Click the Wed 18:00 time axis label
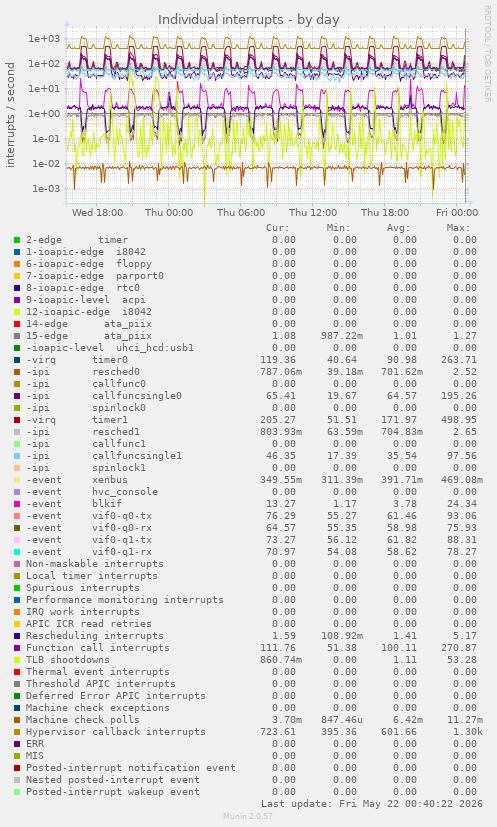Image resolution: width=497 pixels, height=827 pixels. (97, 213)
